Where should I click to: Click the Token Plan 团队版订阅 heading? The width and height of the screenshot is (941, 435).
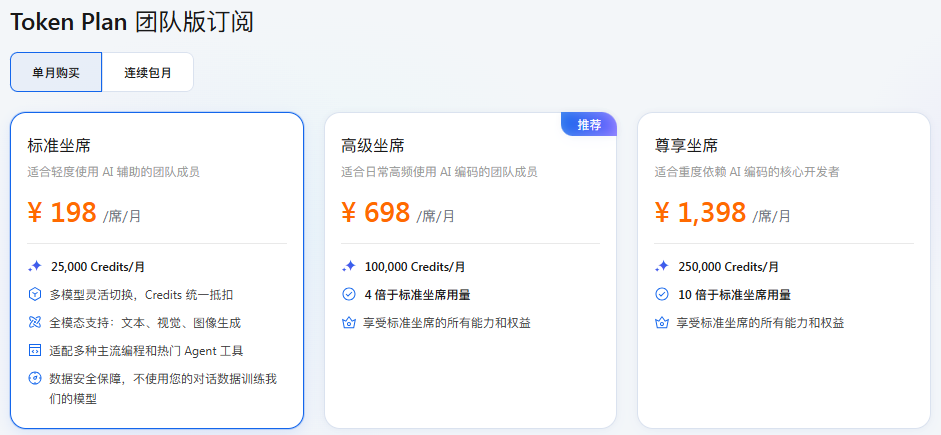(132, 22)
